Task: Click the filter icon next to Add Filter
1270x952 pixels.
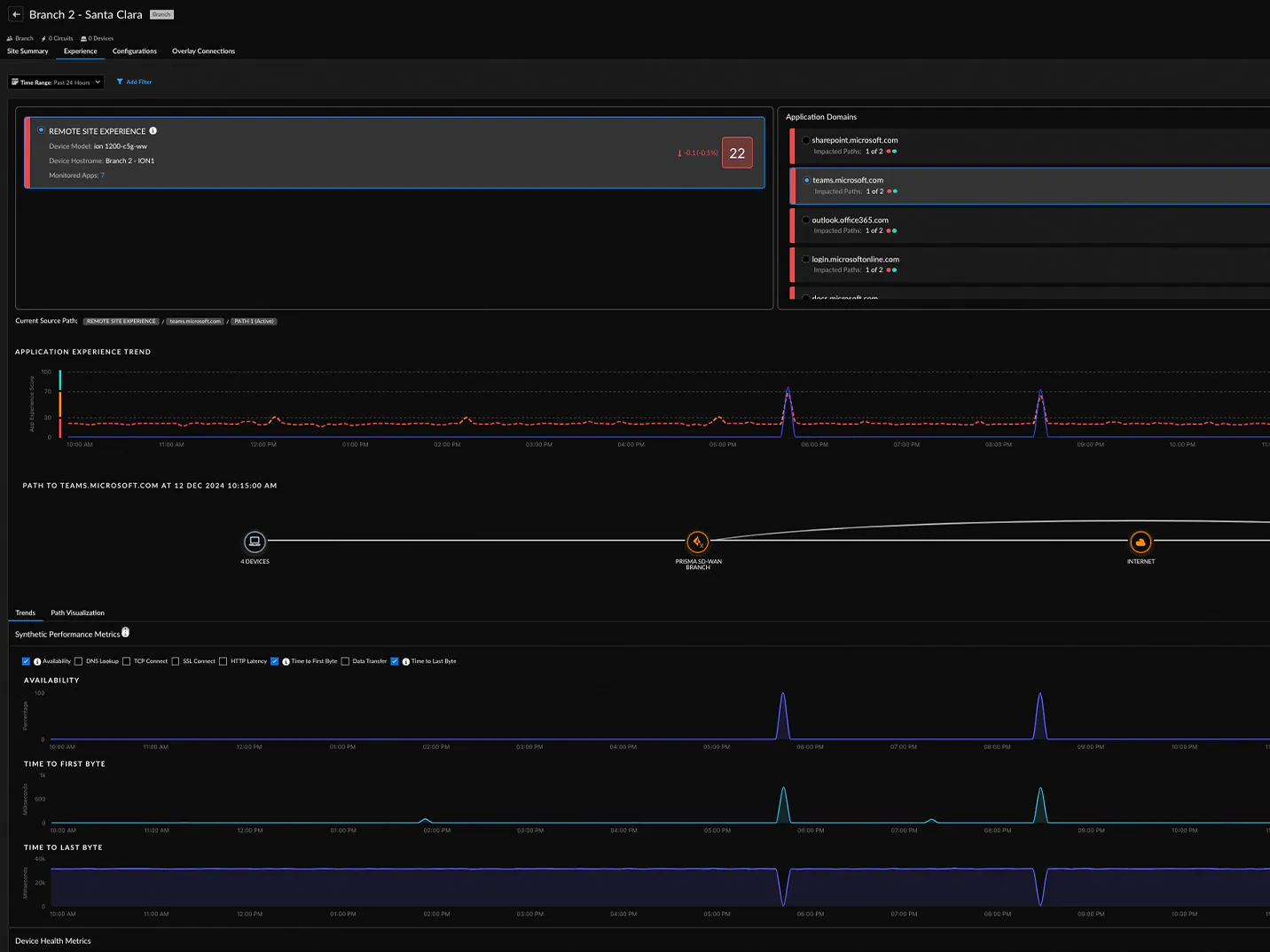Action: 121,82
